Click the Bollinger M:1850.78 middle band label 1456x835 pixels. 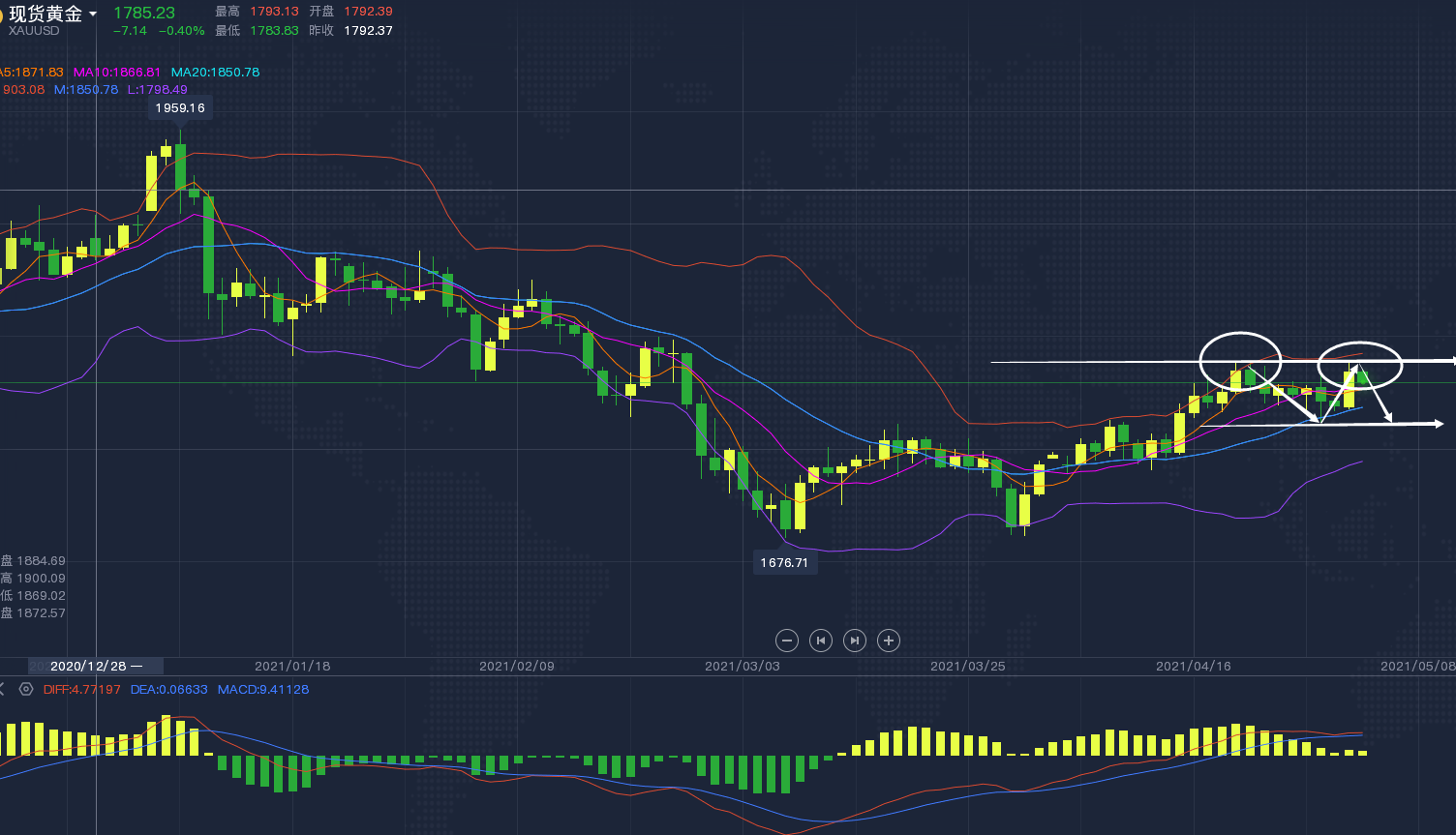(x=86, y=90)
